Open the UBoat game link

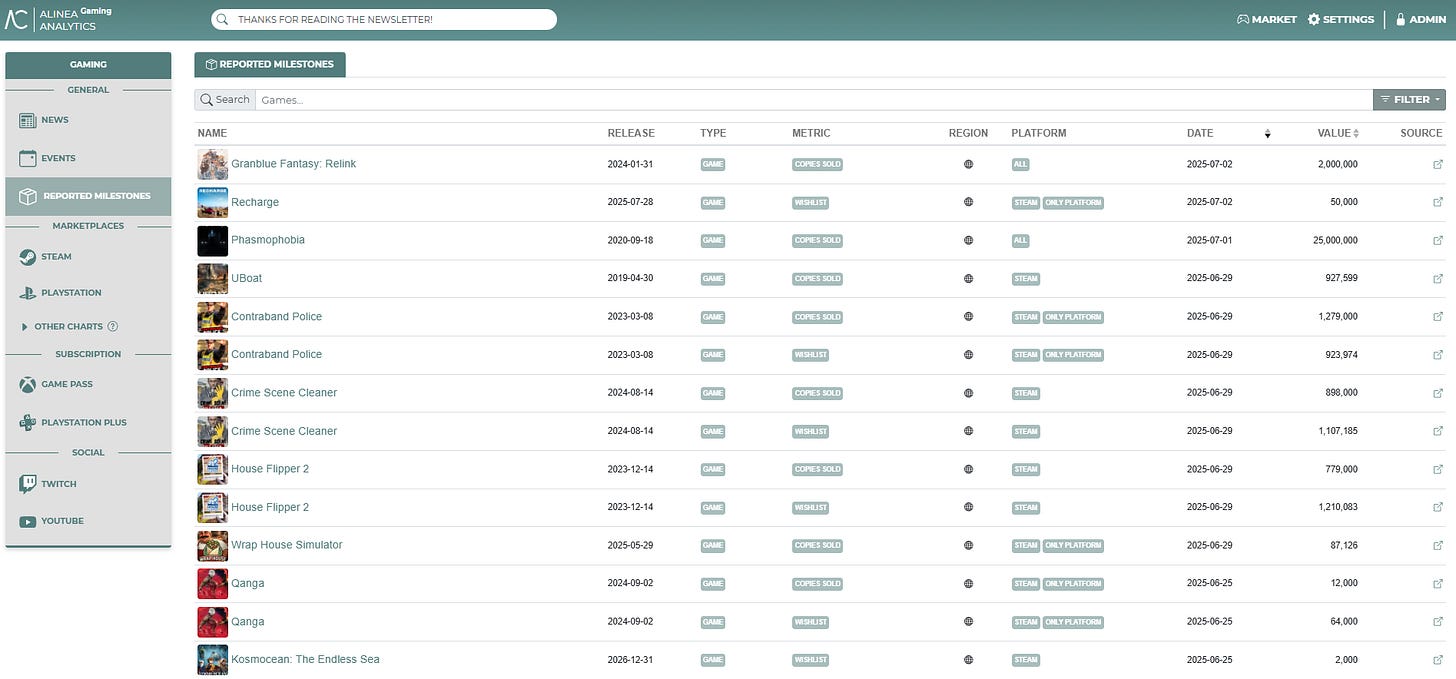[x=247, y=278]
